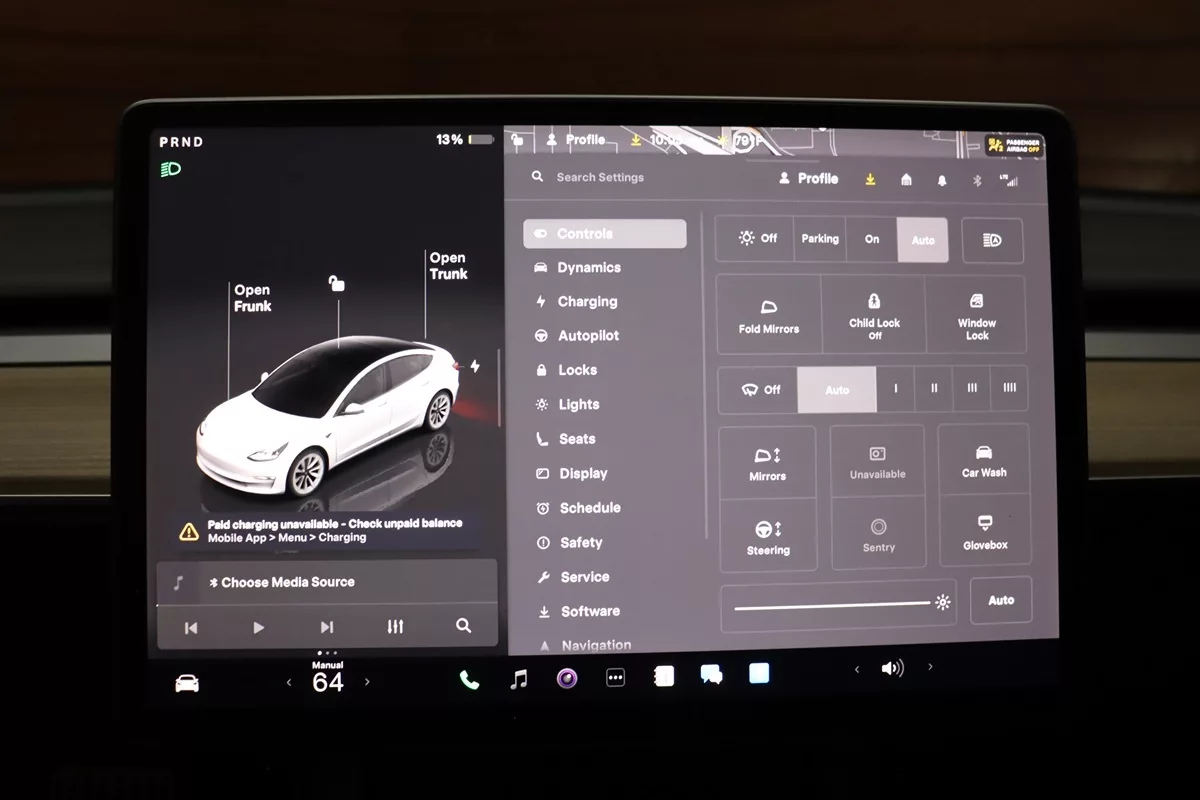Open the music note app in dock
Viewport: 1200px width, 800px height.
click(x=518, y=680)
